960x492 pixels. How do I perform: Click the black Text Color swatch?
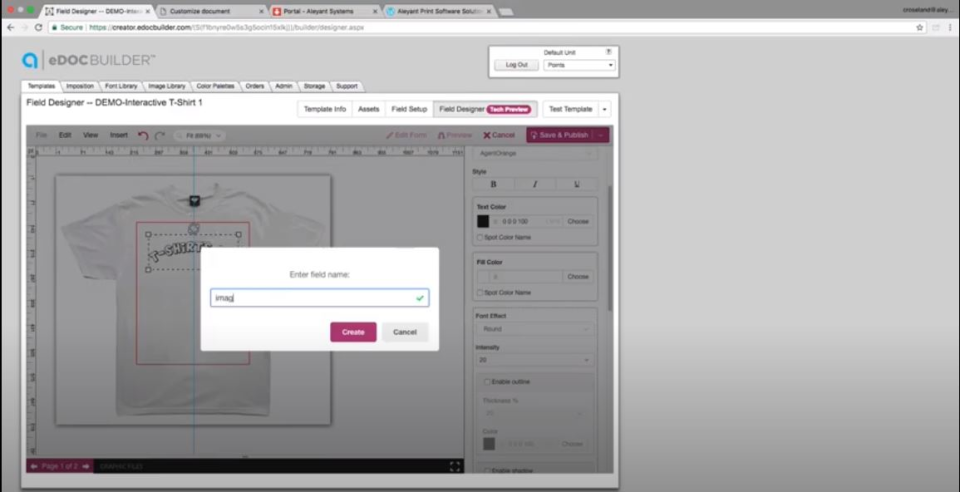pos(483,222)
